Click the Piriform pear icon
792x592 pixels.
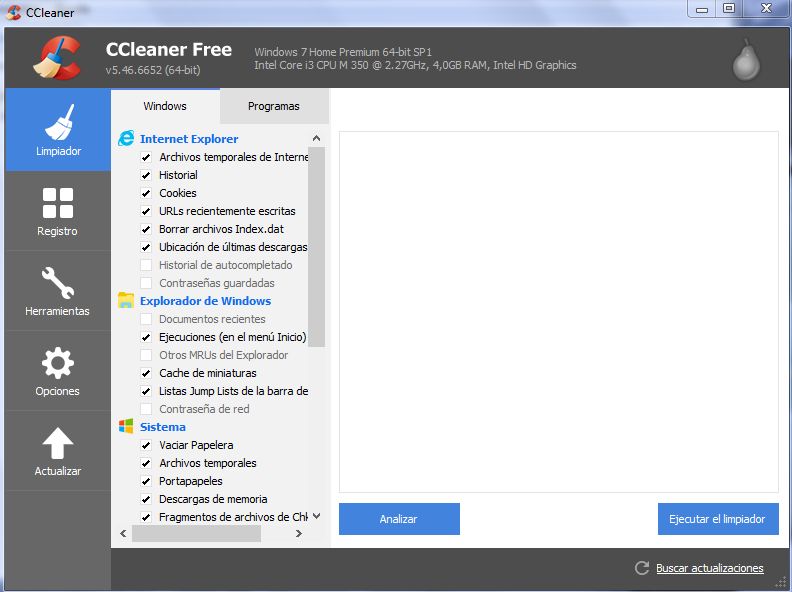[x=746, y=60]
